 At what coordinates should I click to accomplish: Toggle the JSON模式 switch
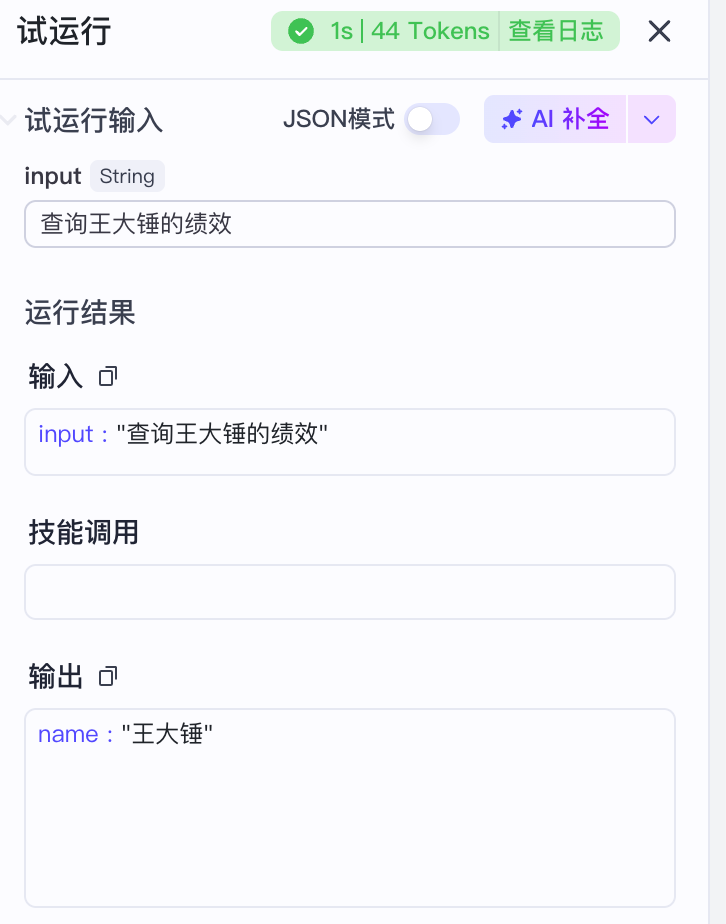(431, 120)
